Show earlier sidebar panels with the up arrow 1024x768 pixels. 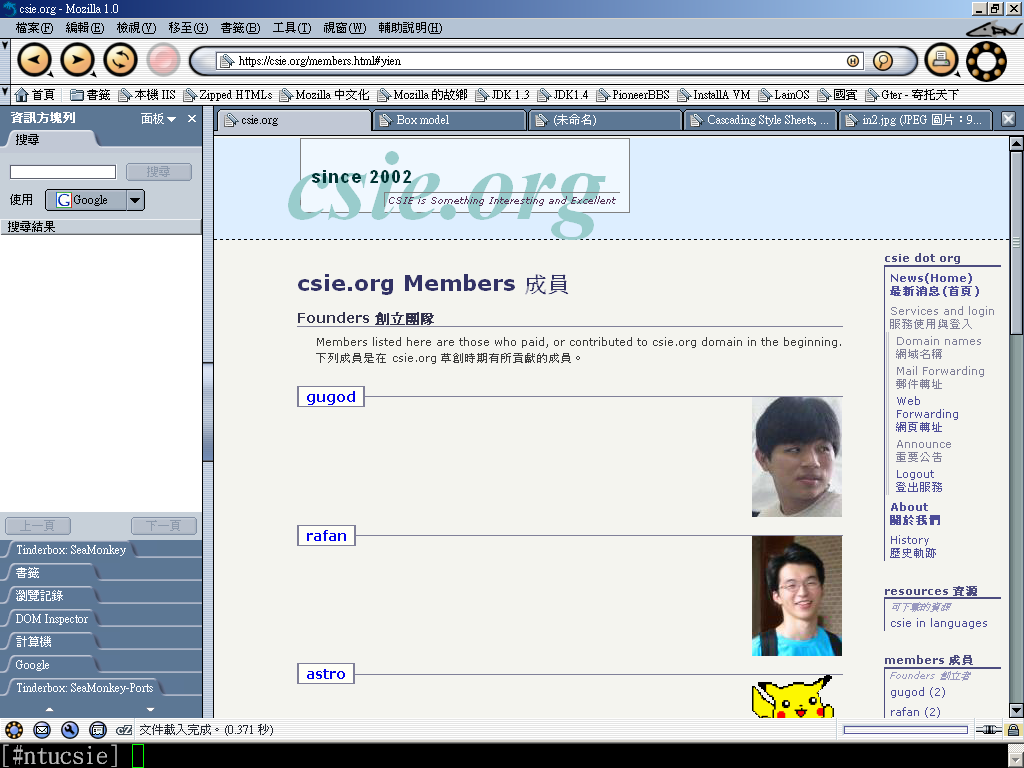click(50, 709)
